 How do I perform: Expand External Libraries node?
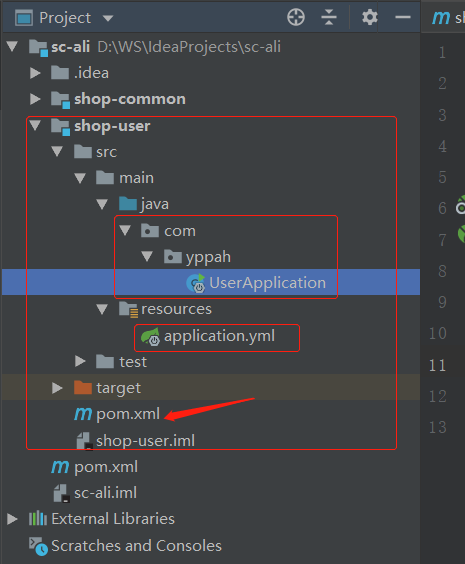pyautogui.click(x=12, y=519)
